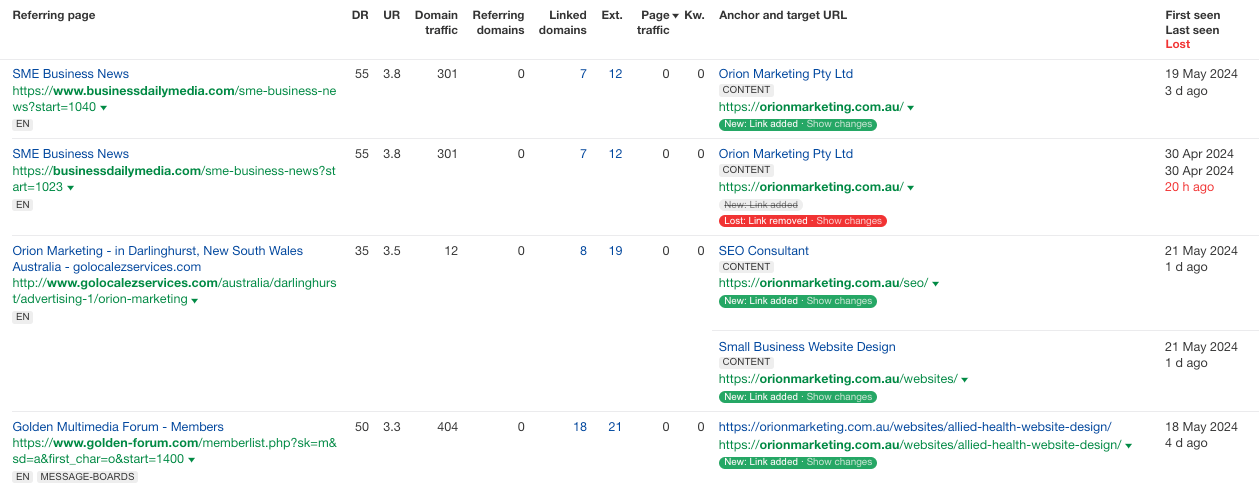Sort by UR column header
Screen dimensions: 1259x490
click(x=392, y=16)
